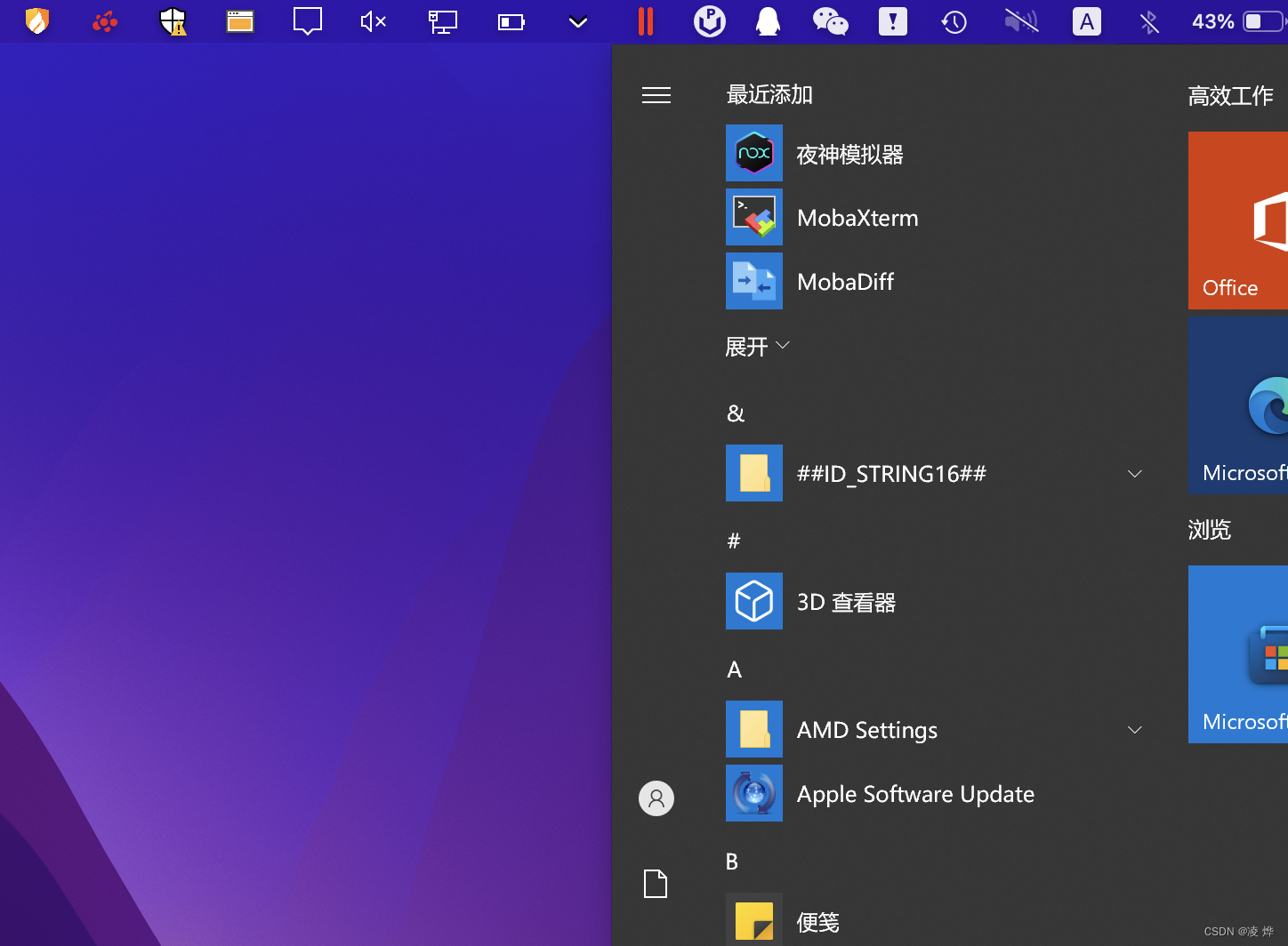Click the red dots menu bar icon

coord(105,21)
